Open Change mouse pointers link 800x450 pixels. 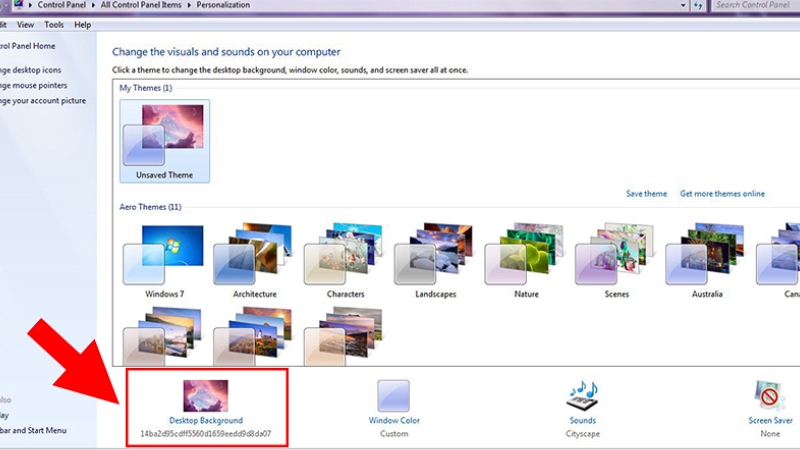(x=34, y=85)
